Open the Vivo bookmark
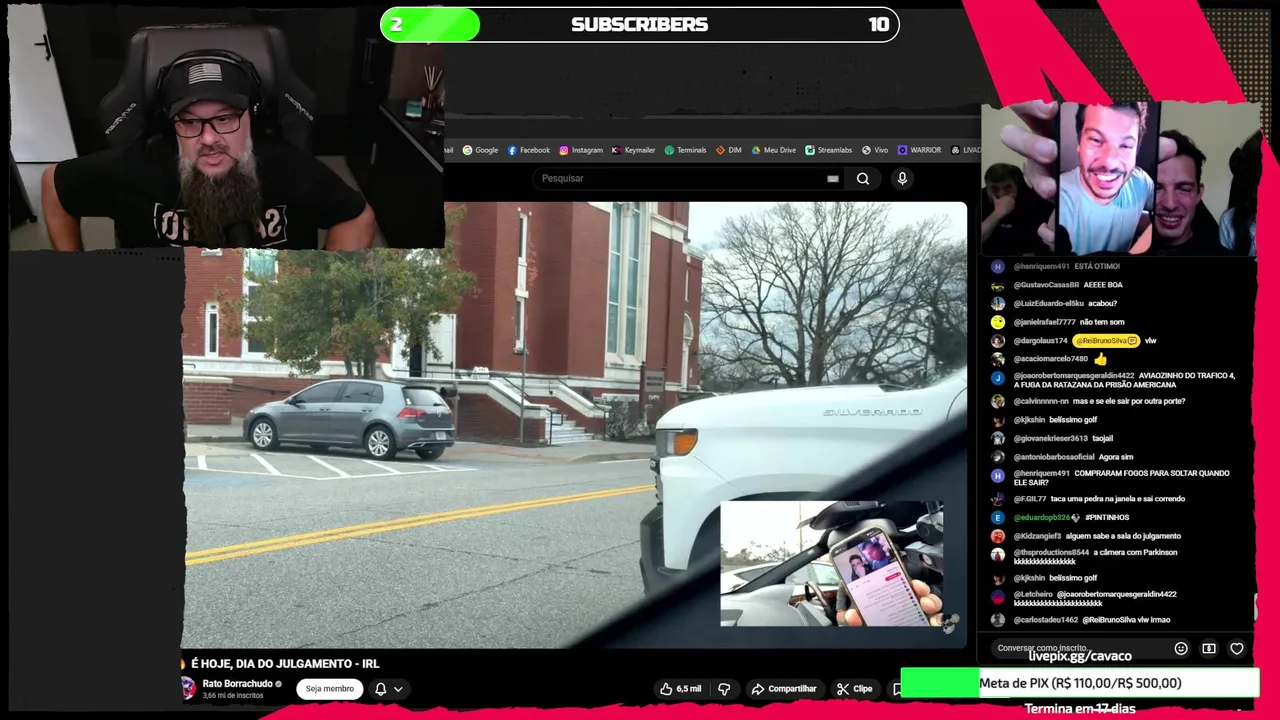 click(875, 150)
